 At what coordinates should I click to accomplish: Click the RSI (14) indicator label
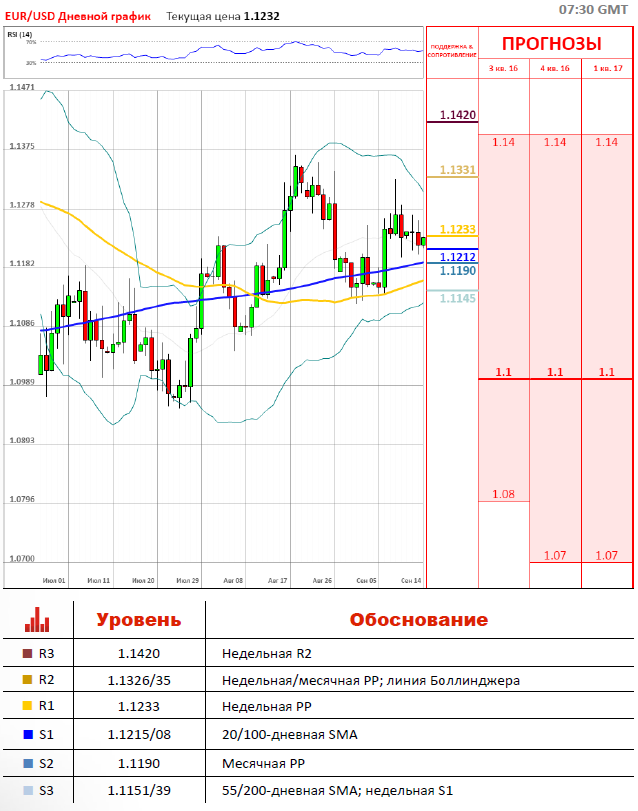tap(20, 35)
